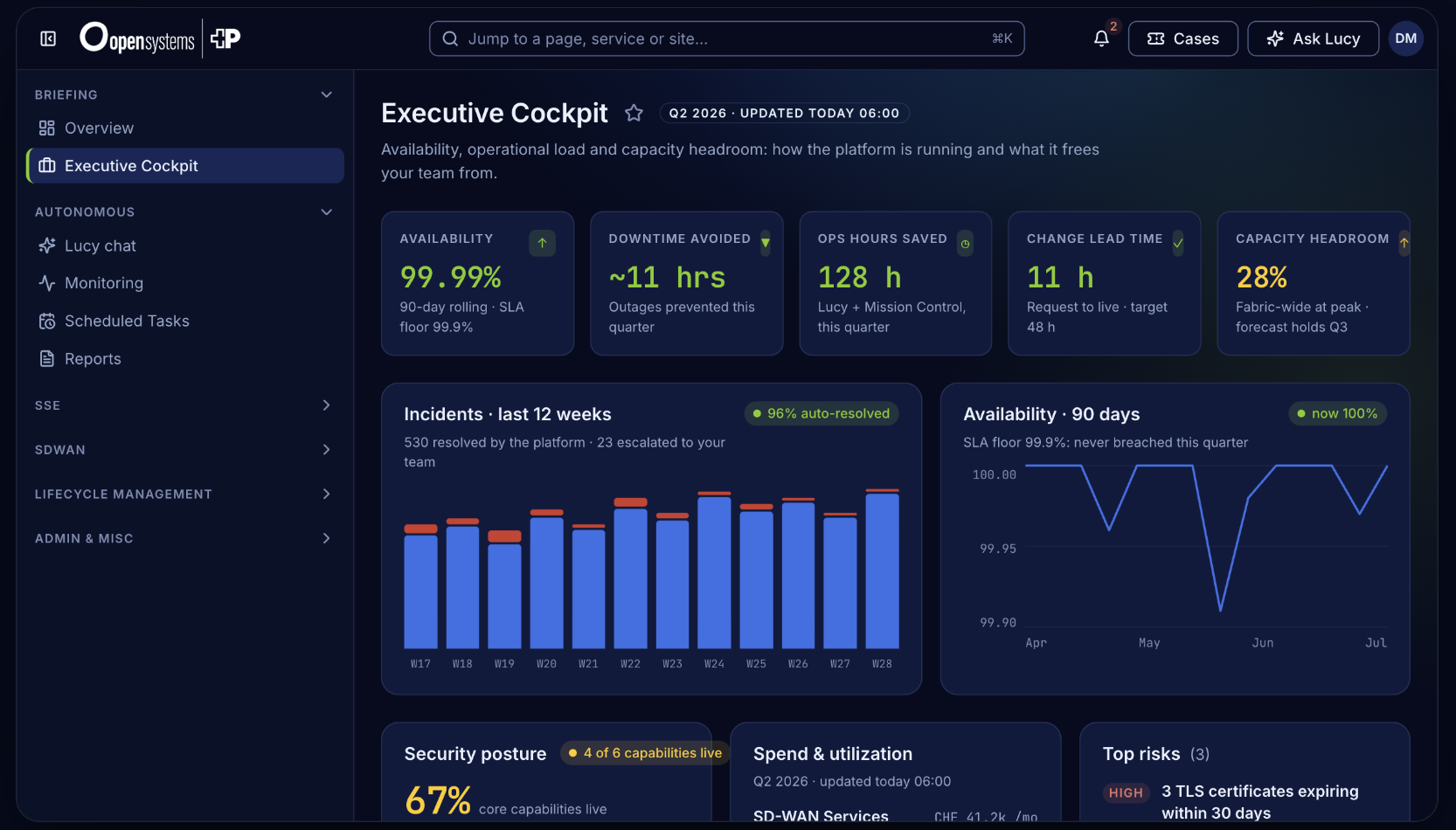Favorite Executive Cockpit with star icon
Viewport: 1456px width, 830px height.
pyautogui.click(x=634, y=113)
